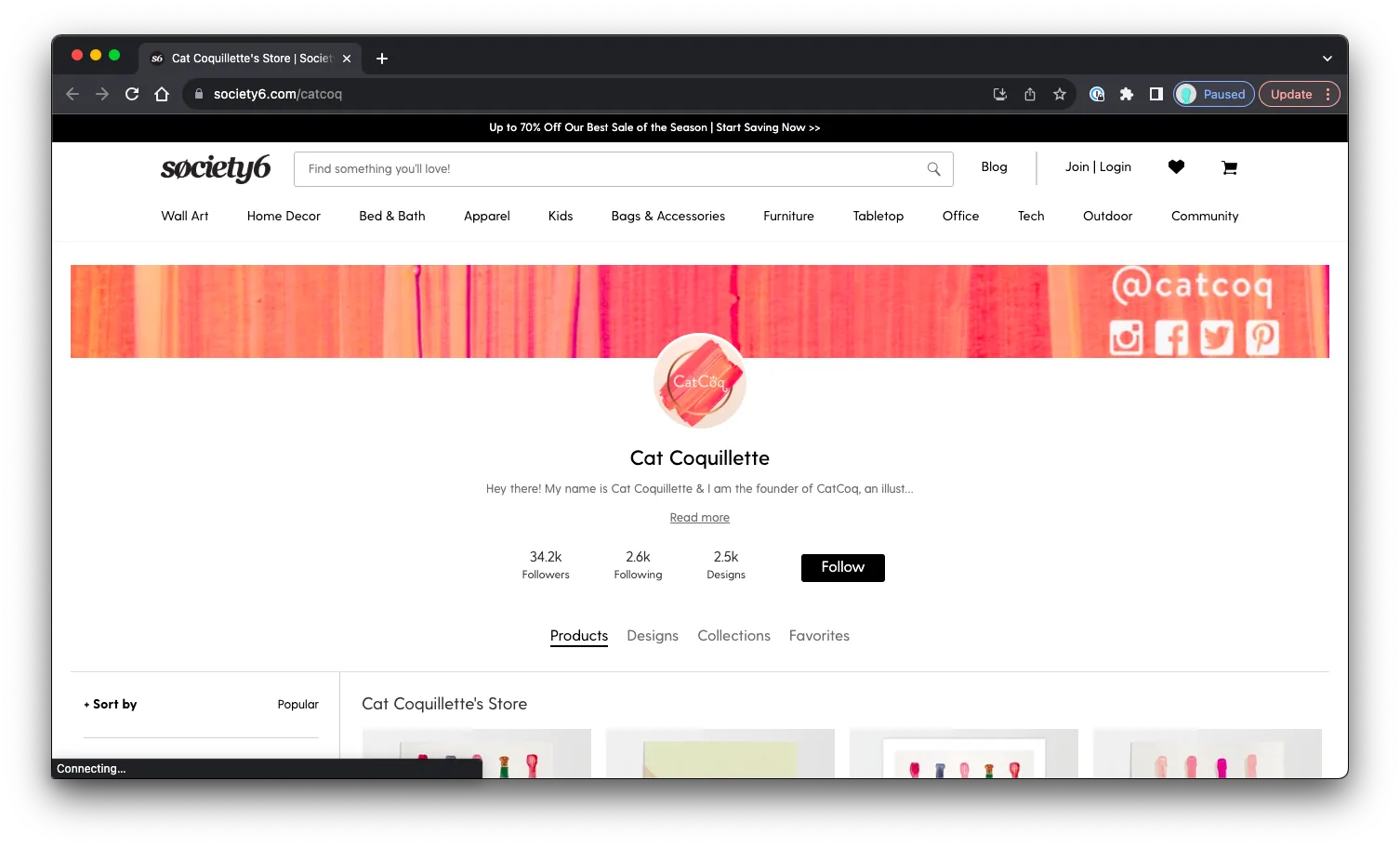Reload the current page
The image size is (1400, 847).
click(x=132, y=94)
